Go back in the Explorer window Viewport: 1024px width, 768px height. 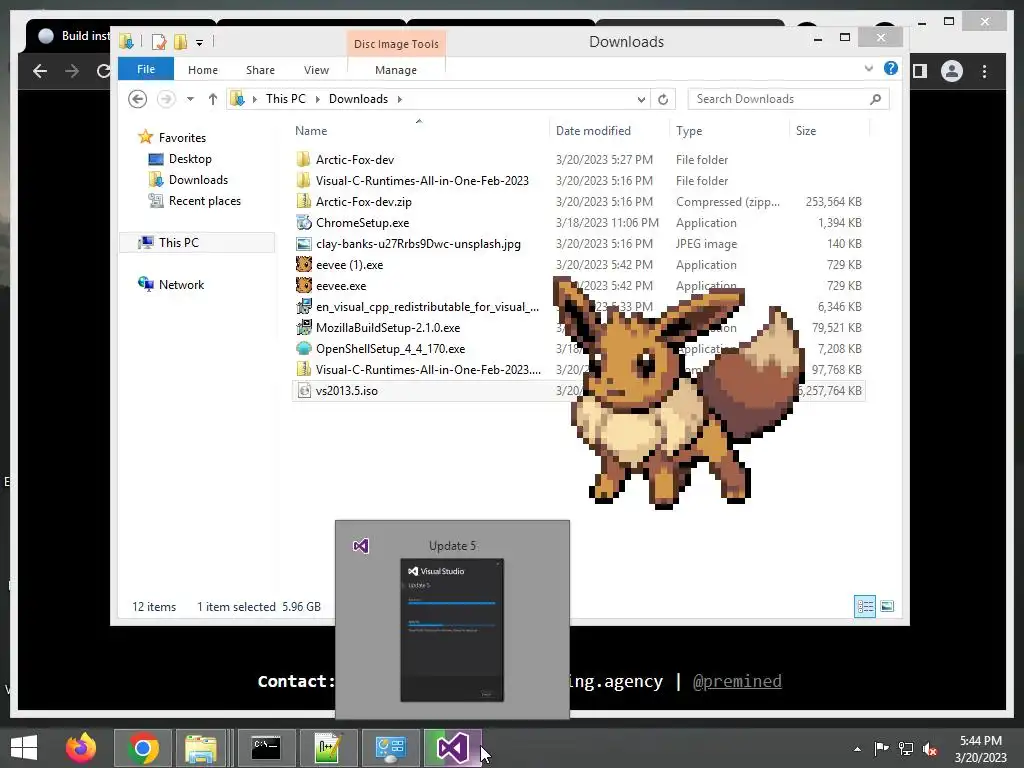[137, 99]
